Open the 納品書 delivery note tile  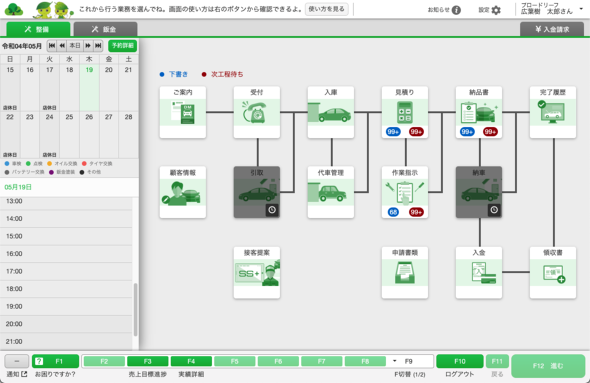coord(479,112)
